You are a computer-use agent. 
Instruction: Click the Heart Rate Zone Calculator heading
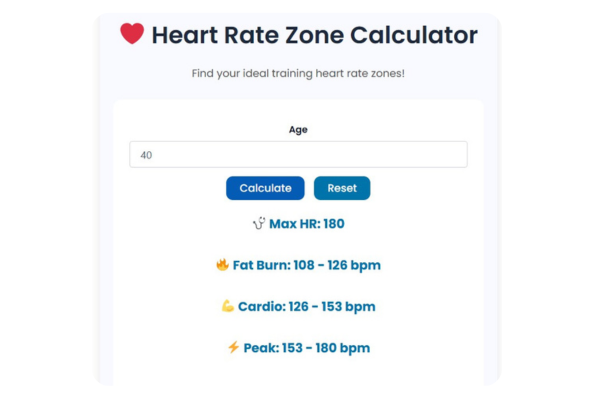coord(314,35)
